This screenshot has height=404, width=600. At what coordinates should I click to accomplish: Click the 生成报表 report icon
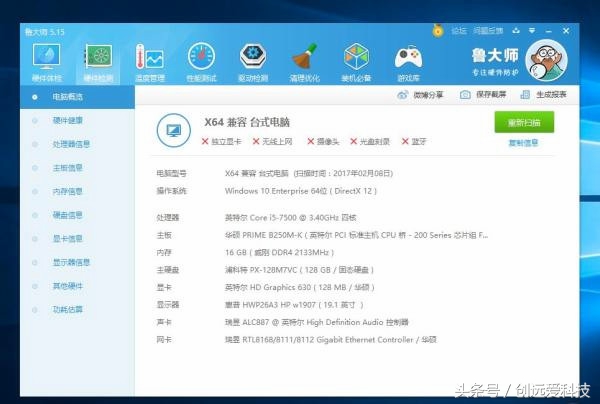(525, 94)
